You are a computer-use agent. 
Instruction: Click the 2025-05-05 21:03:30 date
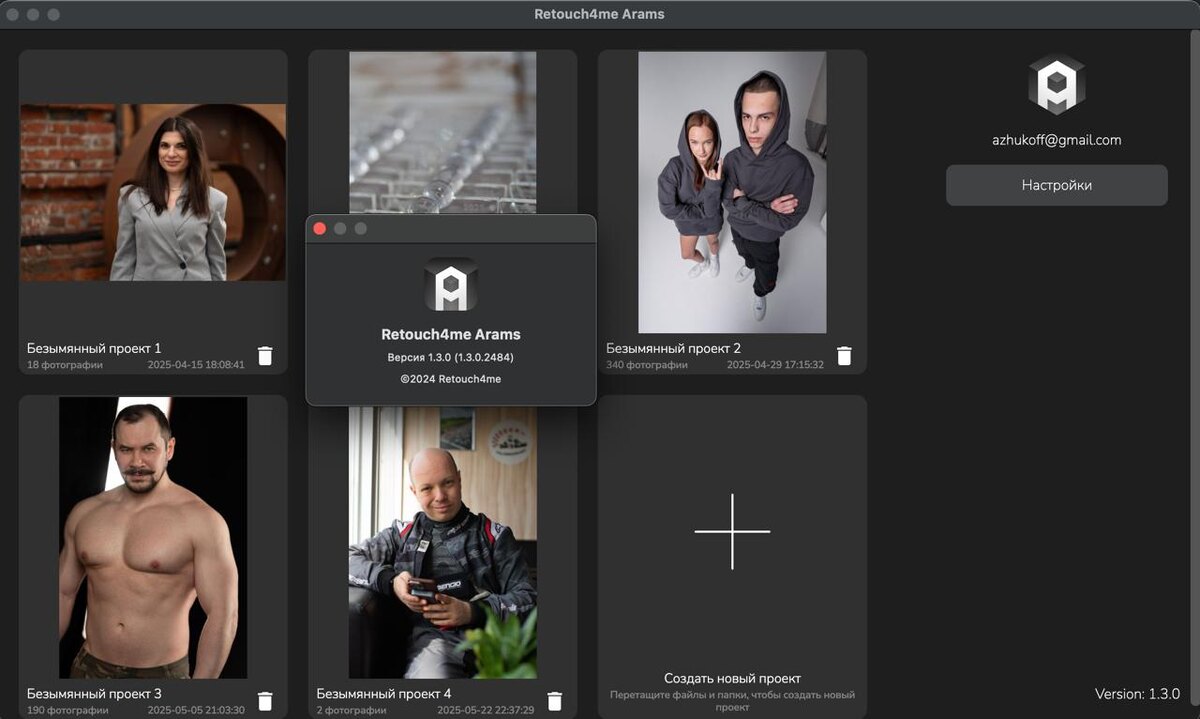tap(196, 710)
